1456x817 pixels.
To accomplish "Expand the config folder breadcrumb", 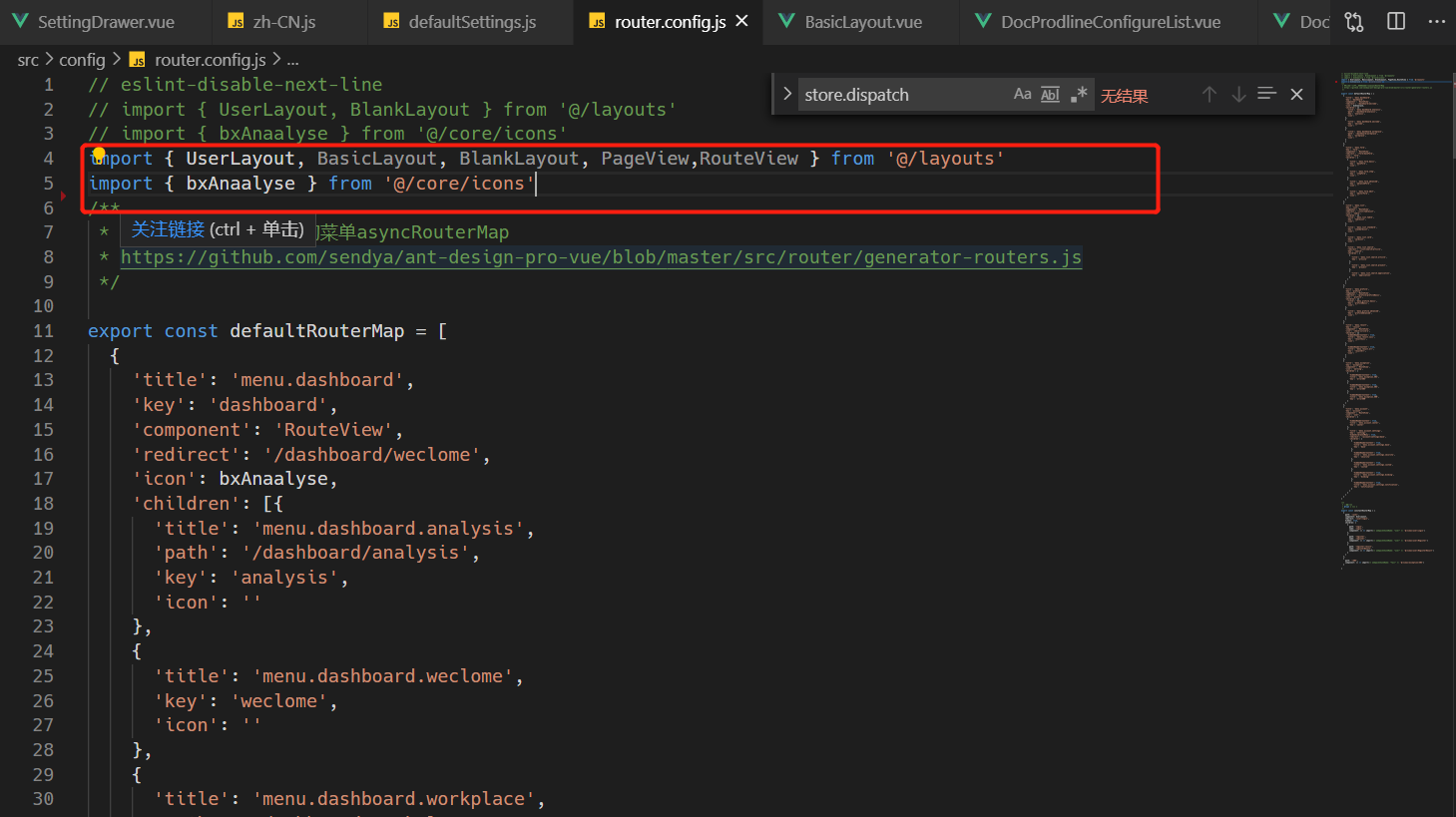I will pos(82,59).
